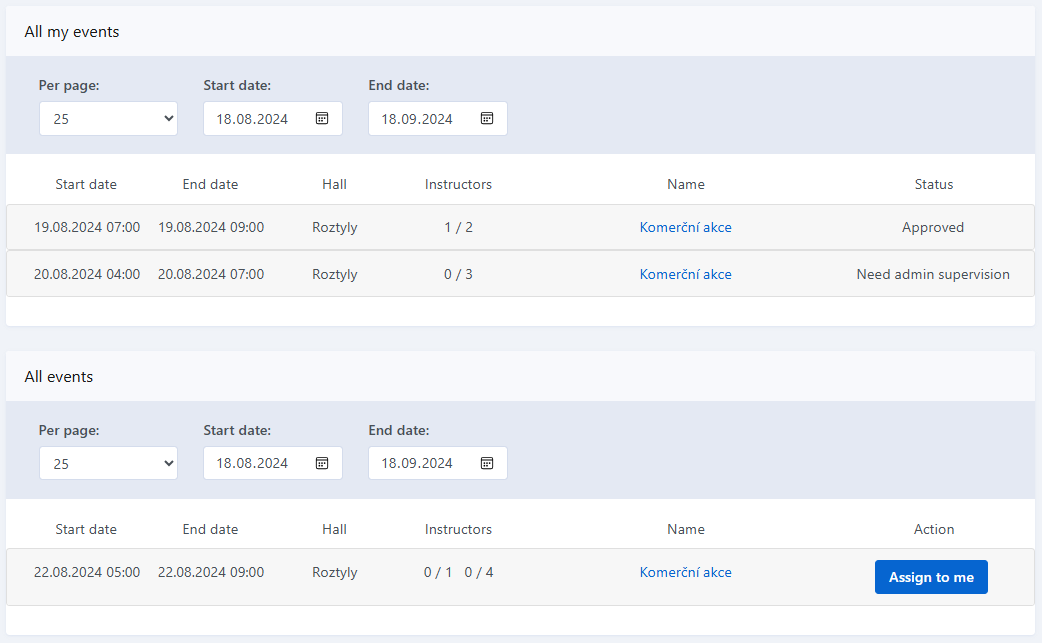Viewport: 1042px width, 643px height.
Task: Click the Action column header
Action: [x=933, y=529]
